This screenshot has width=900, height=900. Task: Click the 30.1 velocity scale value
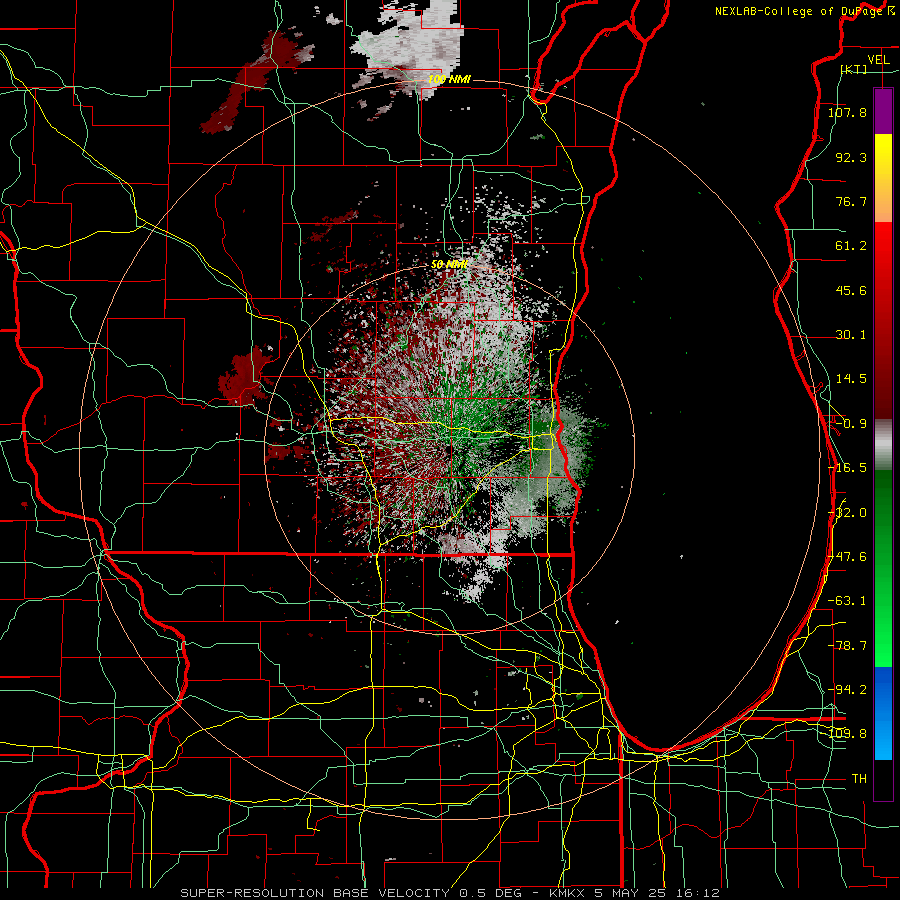851,335
